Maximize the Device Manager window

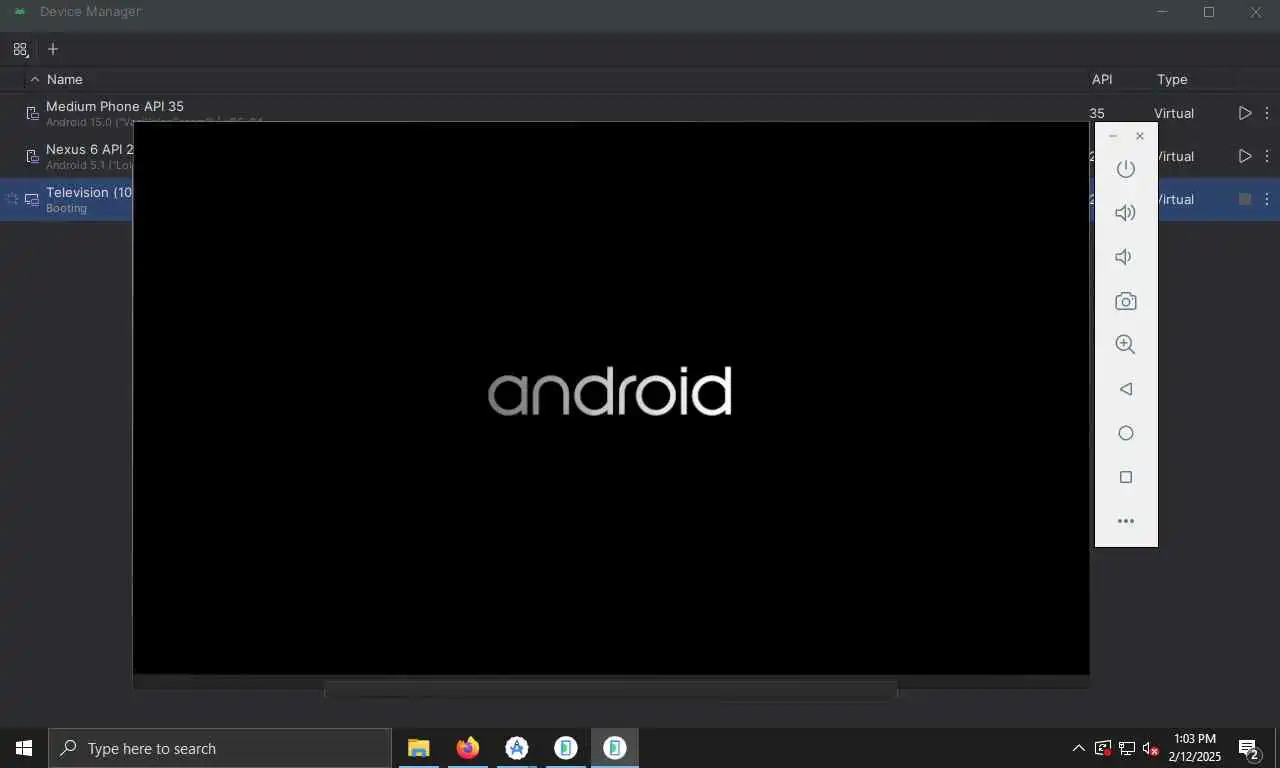point(1209,12)
